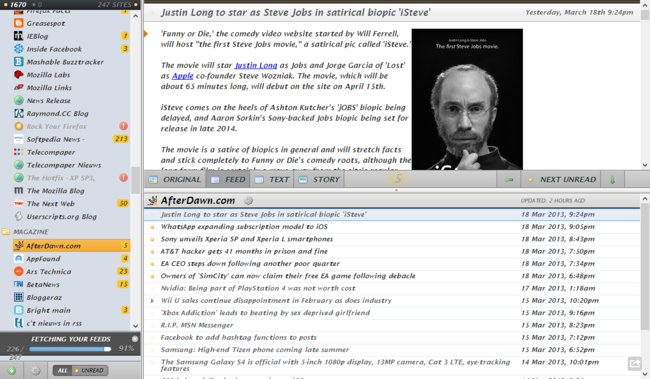Follow the Justin Long link
Screen dimensions: 650x379
coord(256,65)
